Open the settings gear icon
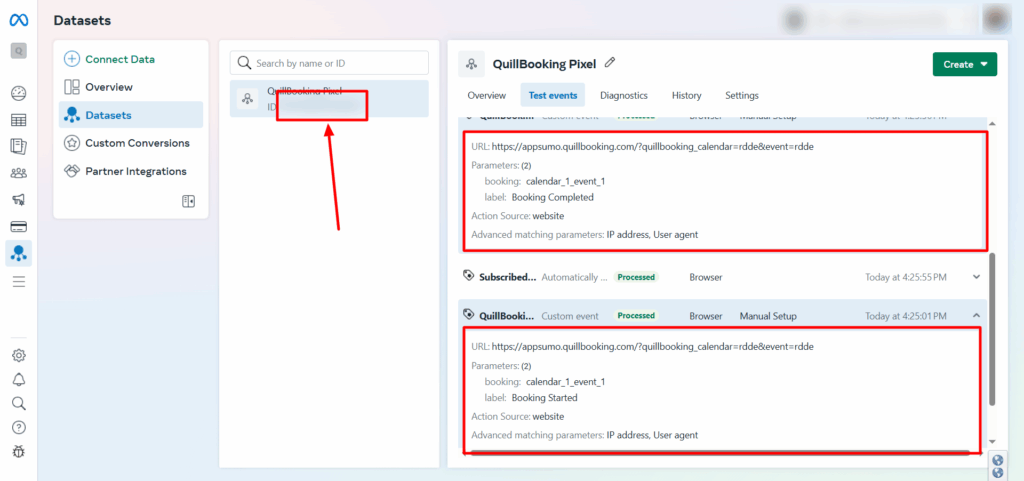Image resolution: width=1024 pixels, height=481 pixels. 18,355
